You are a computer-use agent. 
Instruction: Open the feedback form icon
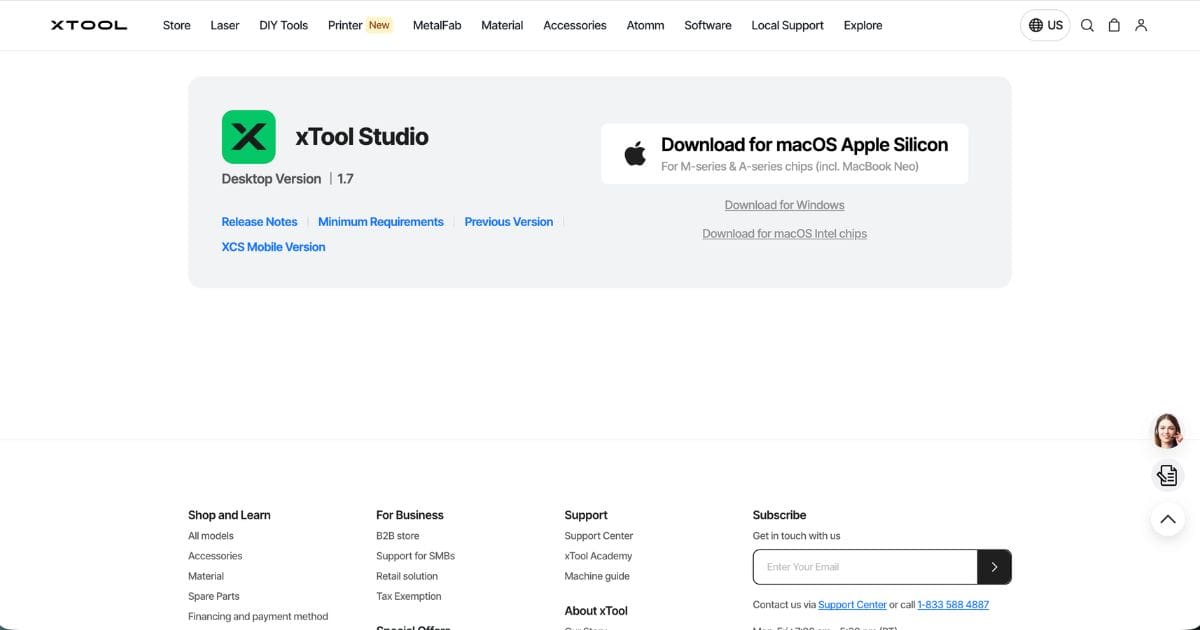tap(1167, 475)
